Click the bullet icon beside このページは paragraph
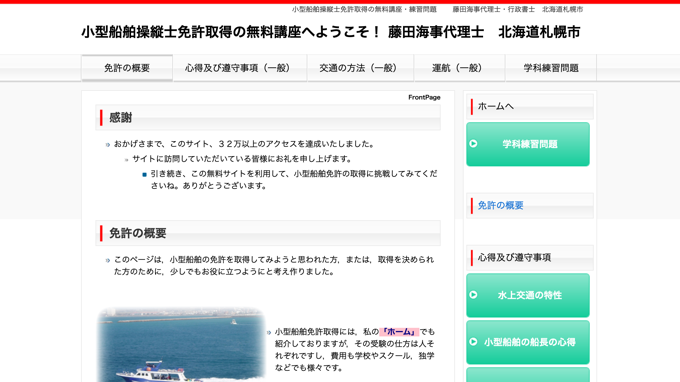Image resolution: width=680 pixels, height=382 pixels. click(x=108, y=261)
